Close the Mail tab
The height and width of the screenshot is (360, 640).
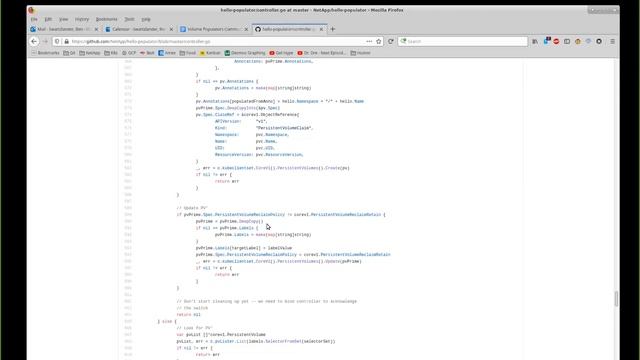(x=96, y=29)
